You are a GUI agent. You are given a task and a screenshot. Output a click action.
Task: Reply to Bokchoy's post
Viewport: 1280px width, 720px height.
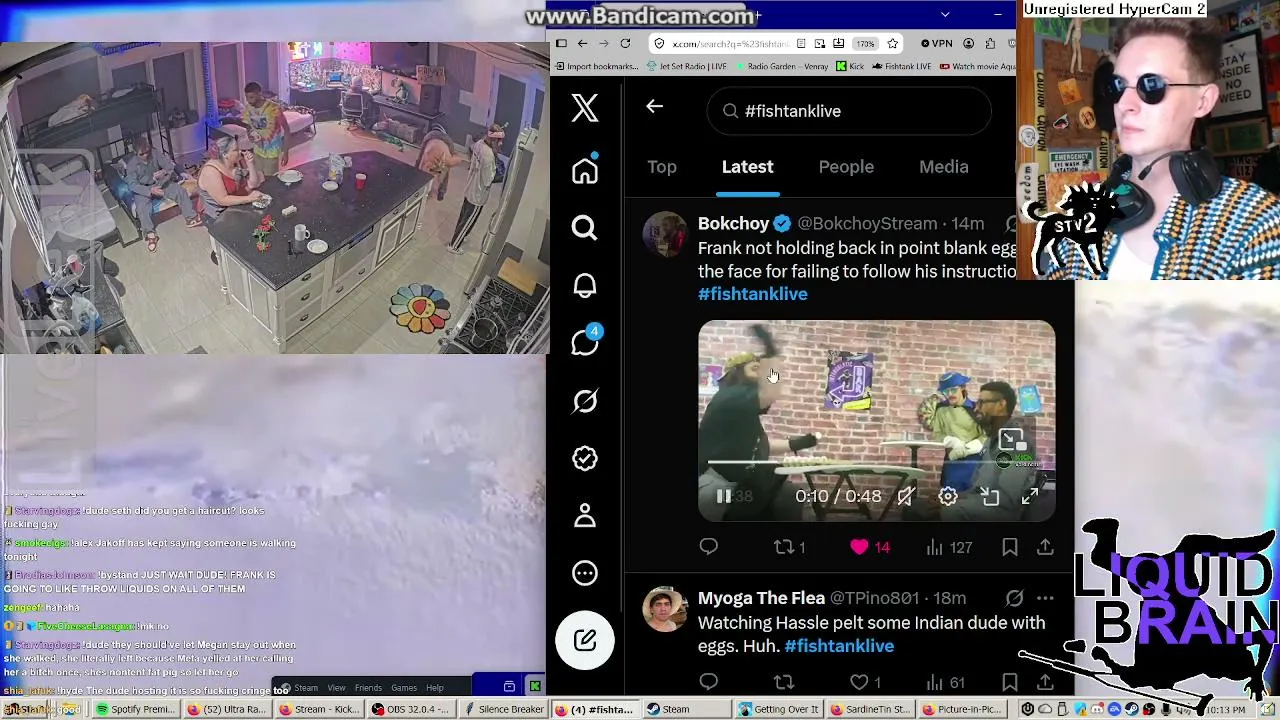(708, 547)
